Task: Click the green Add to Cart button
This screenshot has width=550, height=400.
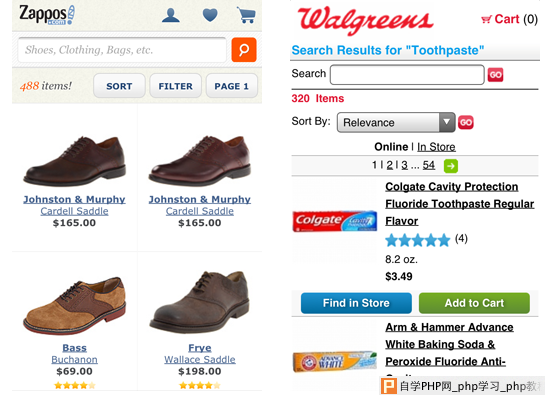Action: pos(474,303)
